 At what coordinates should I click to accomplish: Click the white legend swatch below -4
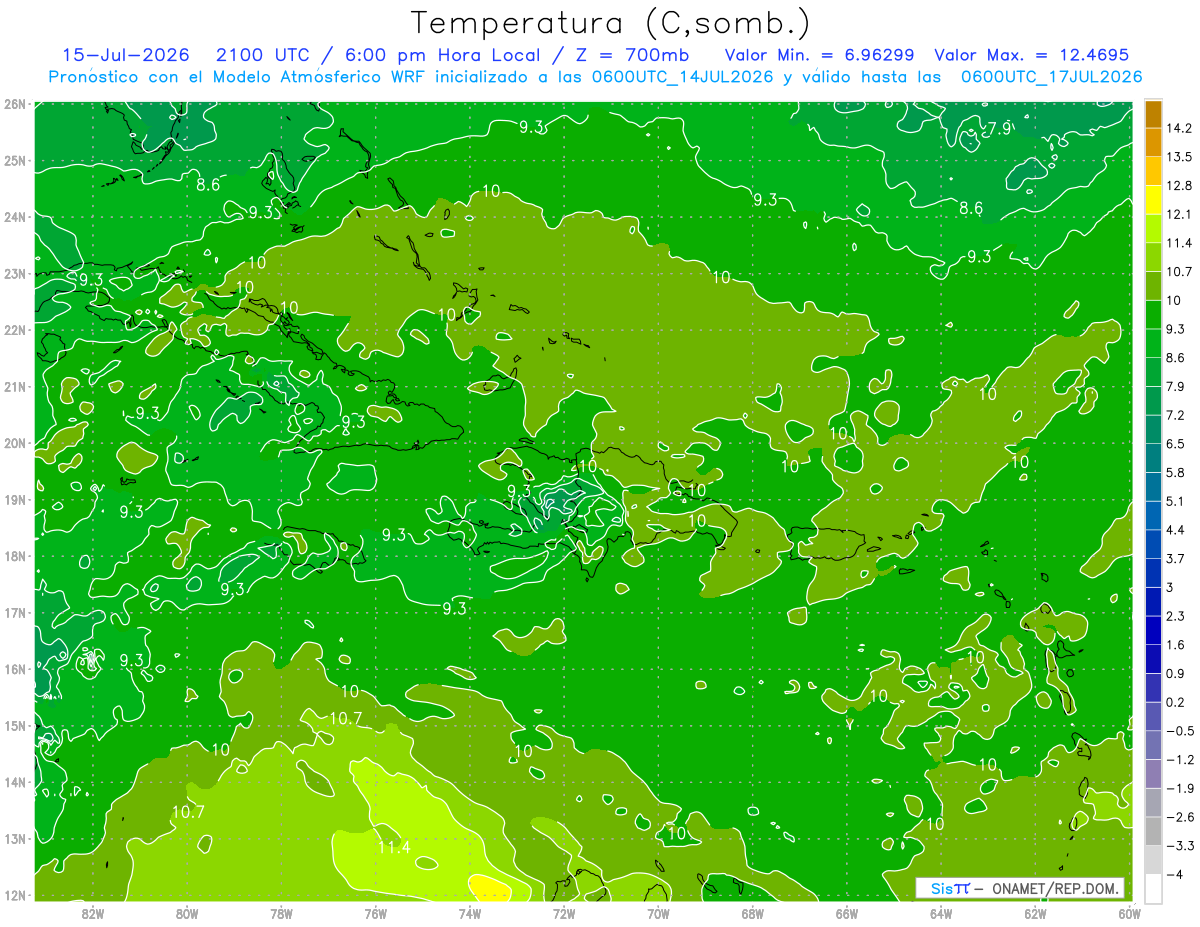(x=1153, y=888)
